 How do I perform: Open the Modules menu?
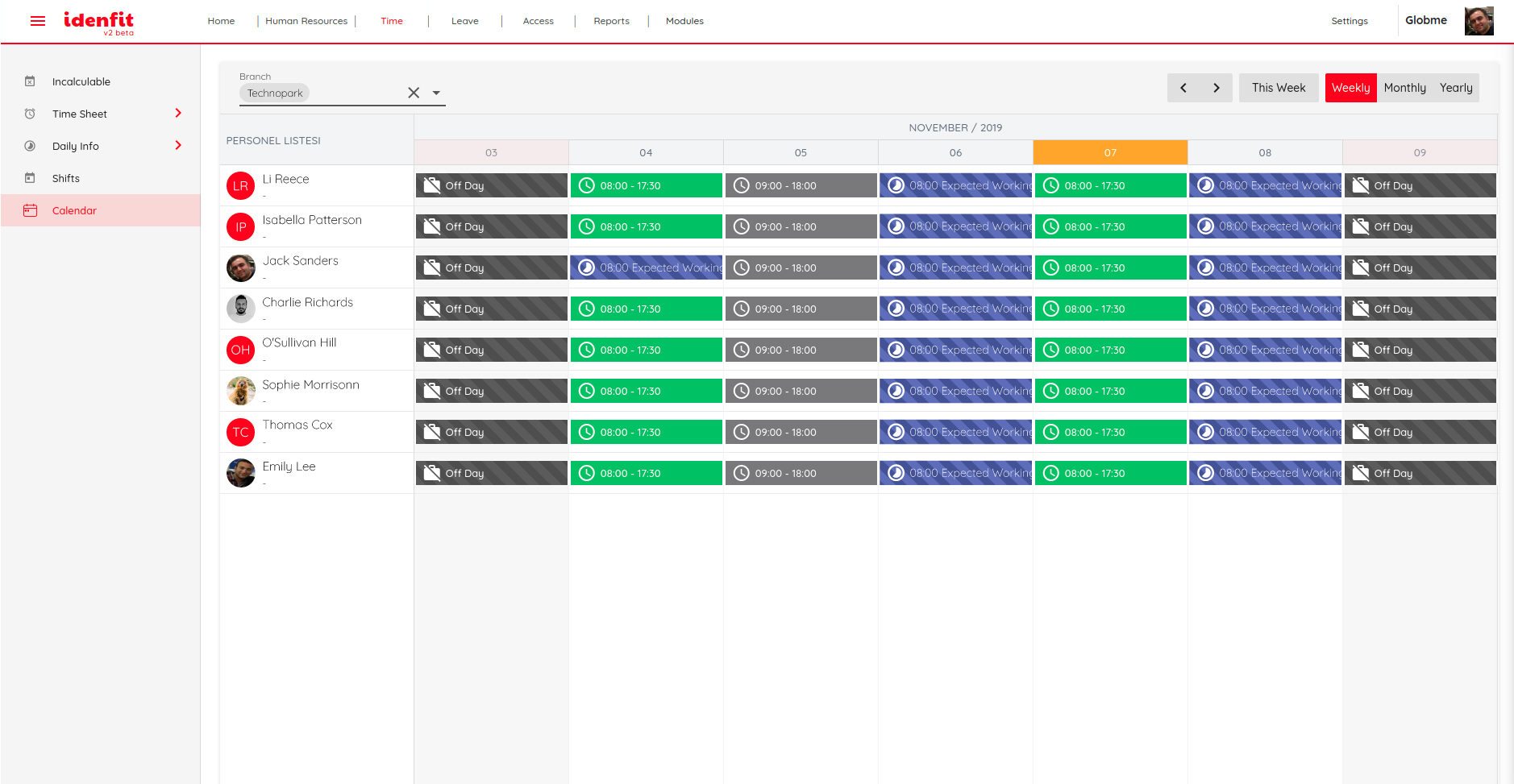(685, 21)
